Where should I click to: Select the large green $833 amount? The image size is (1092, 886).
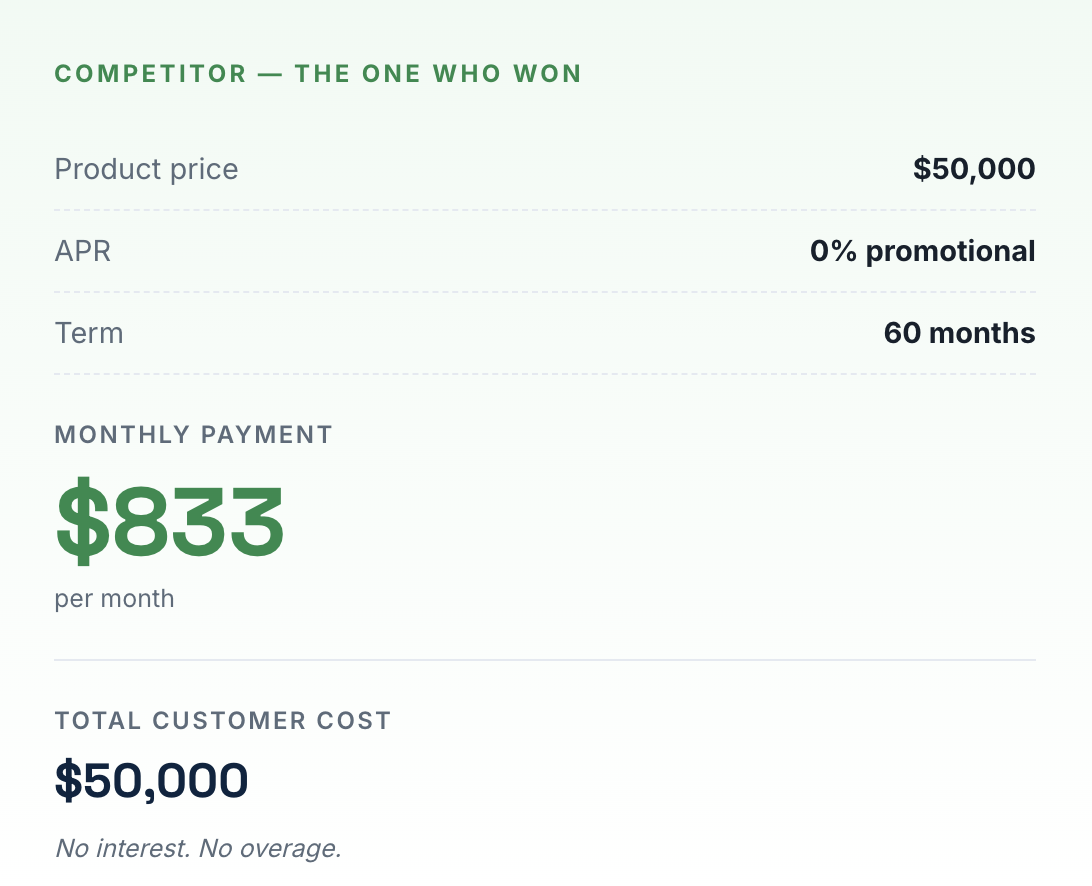(169, 522)
